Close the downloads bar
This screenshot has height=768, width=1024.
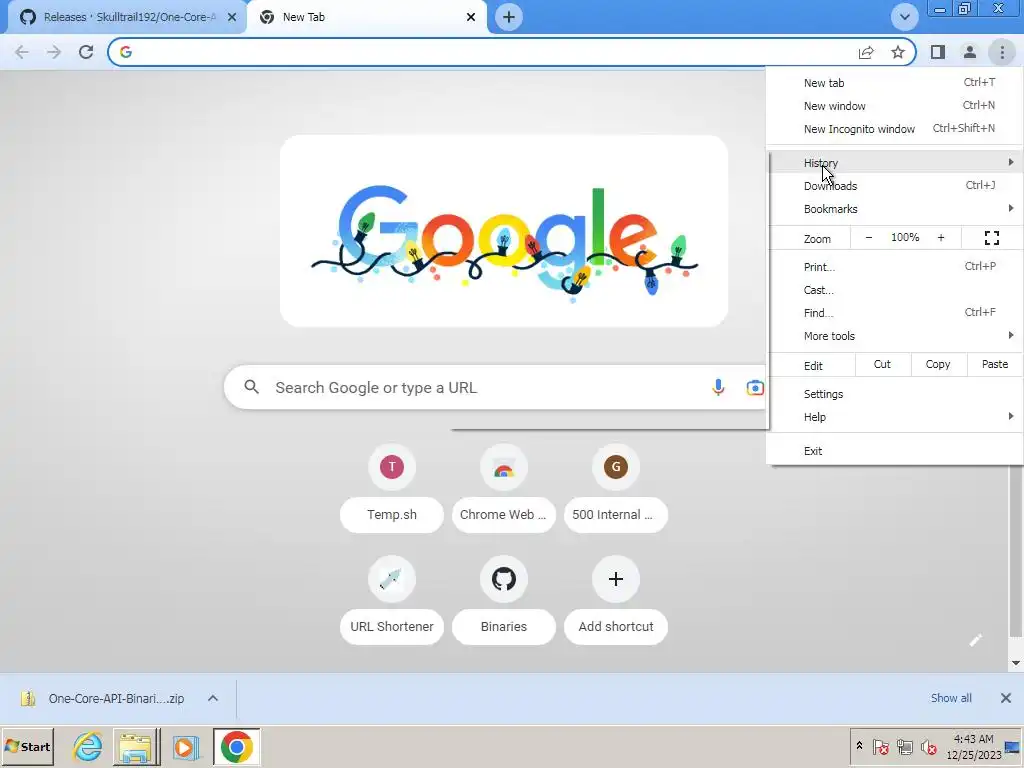(x=1006, y=698)
